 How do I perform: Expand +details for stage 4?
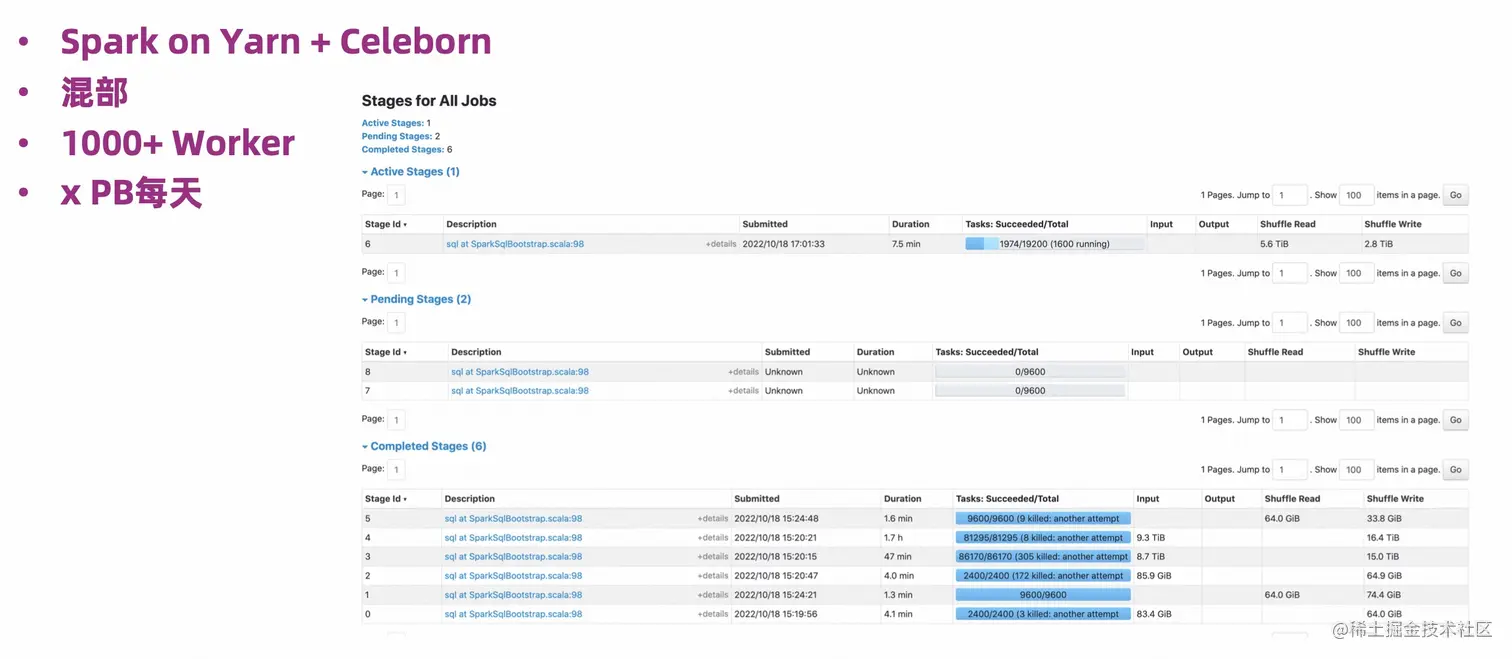tap(713, 538)
